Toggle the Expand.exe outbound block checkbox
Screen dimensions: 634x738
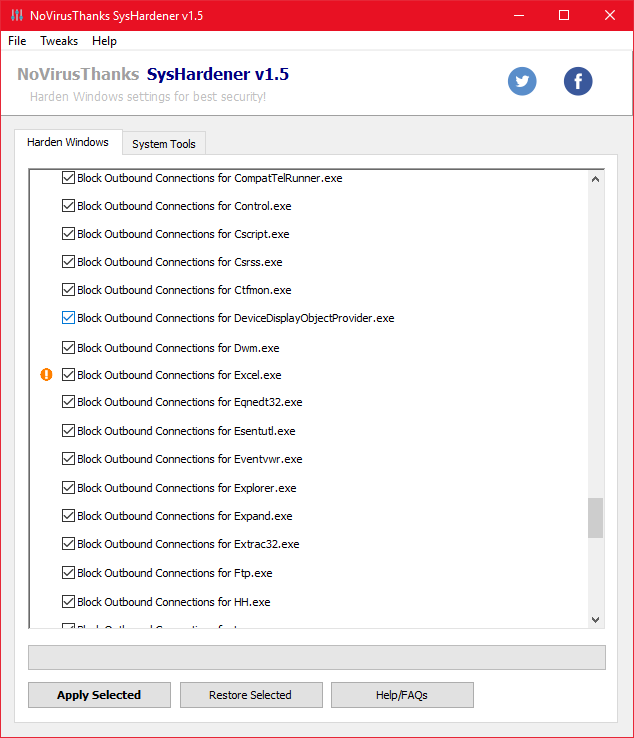tap(68, 516)
